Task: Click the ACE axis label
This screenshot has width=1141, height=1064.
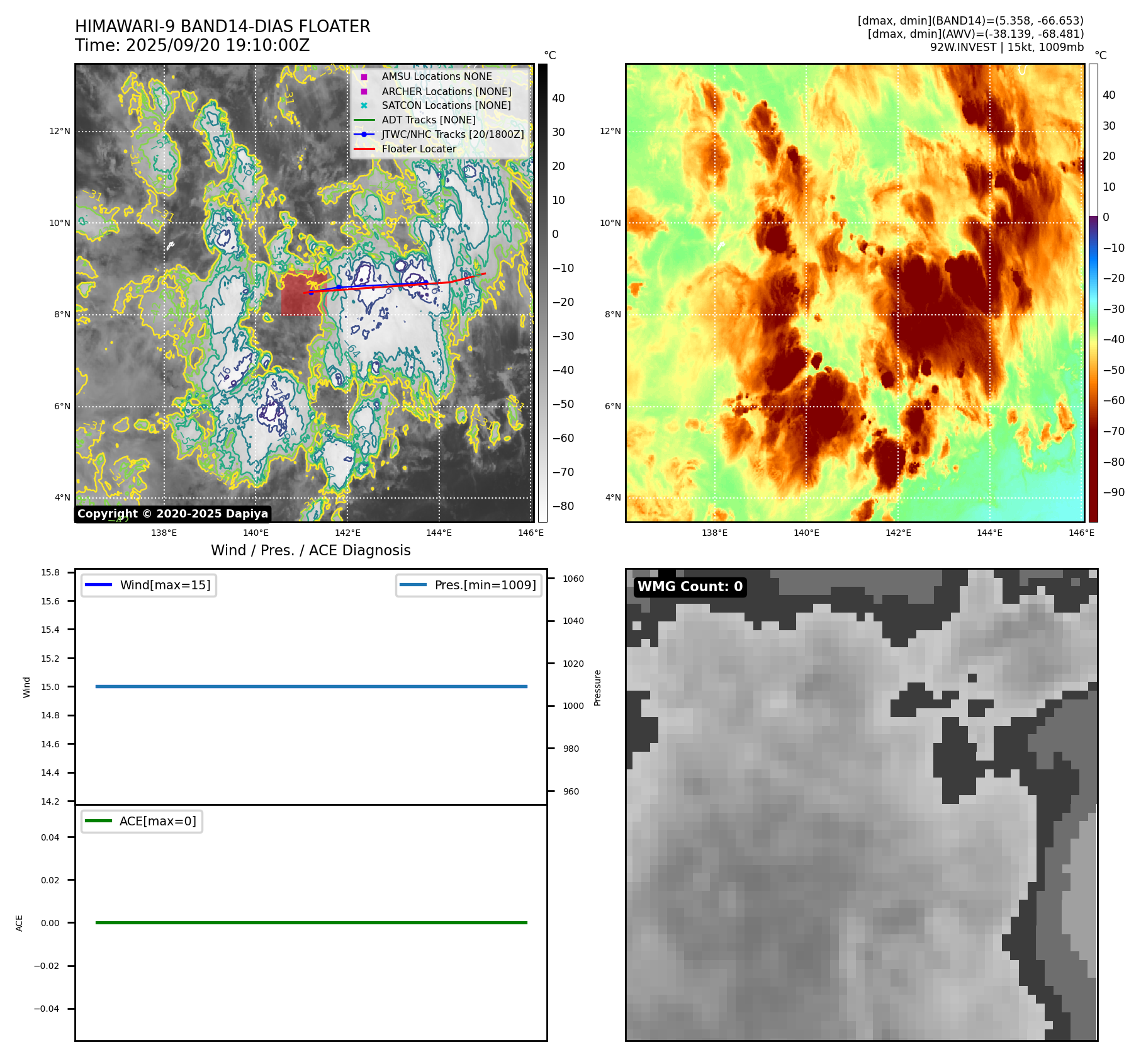Action: click(19, 923)
